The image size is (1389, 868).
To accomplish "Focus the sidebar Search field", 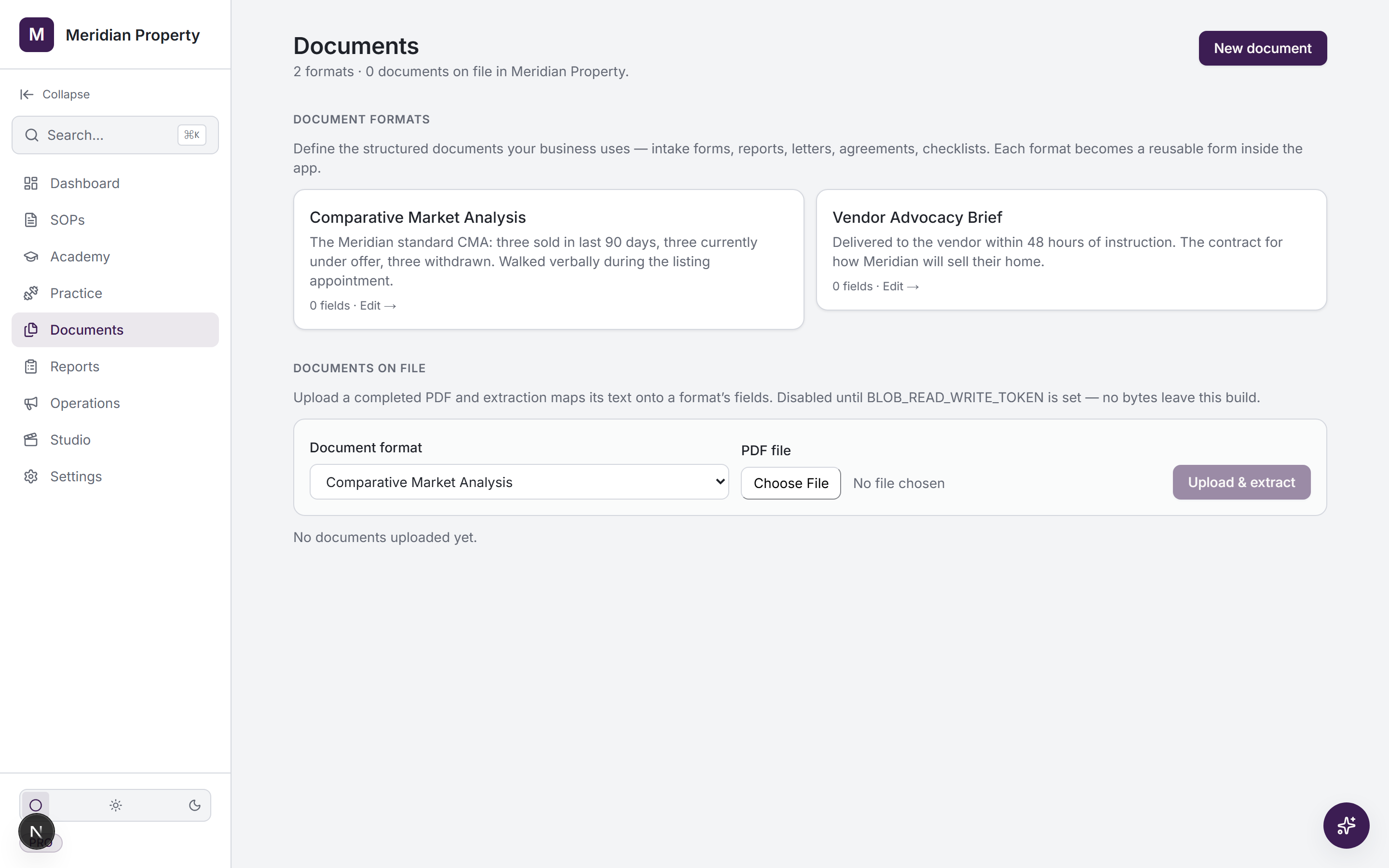I will [115, 135].
